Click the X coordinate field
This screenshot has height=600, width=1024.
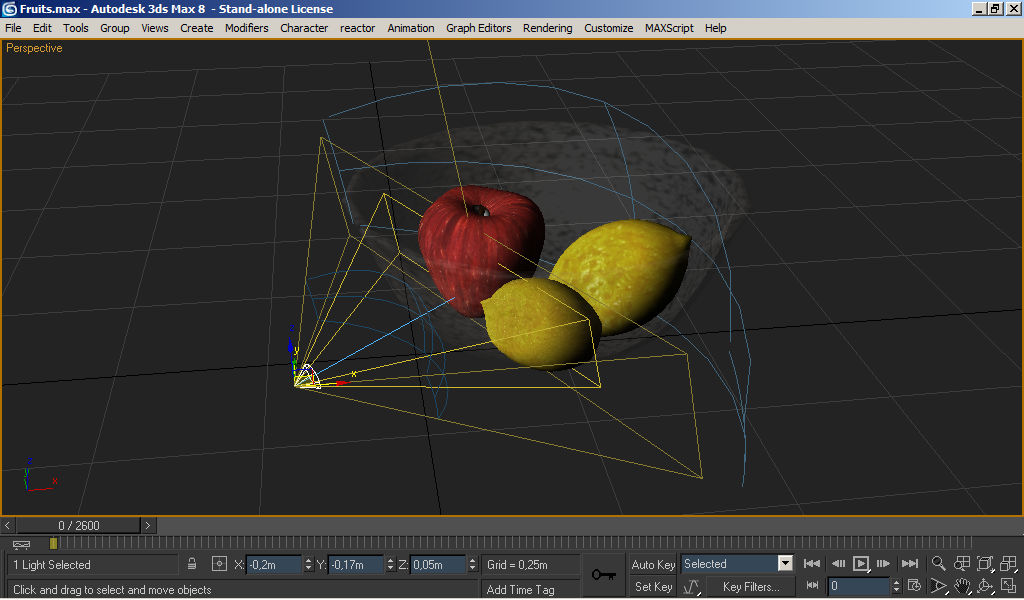pos(274,565)
